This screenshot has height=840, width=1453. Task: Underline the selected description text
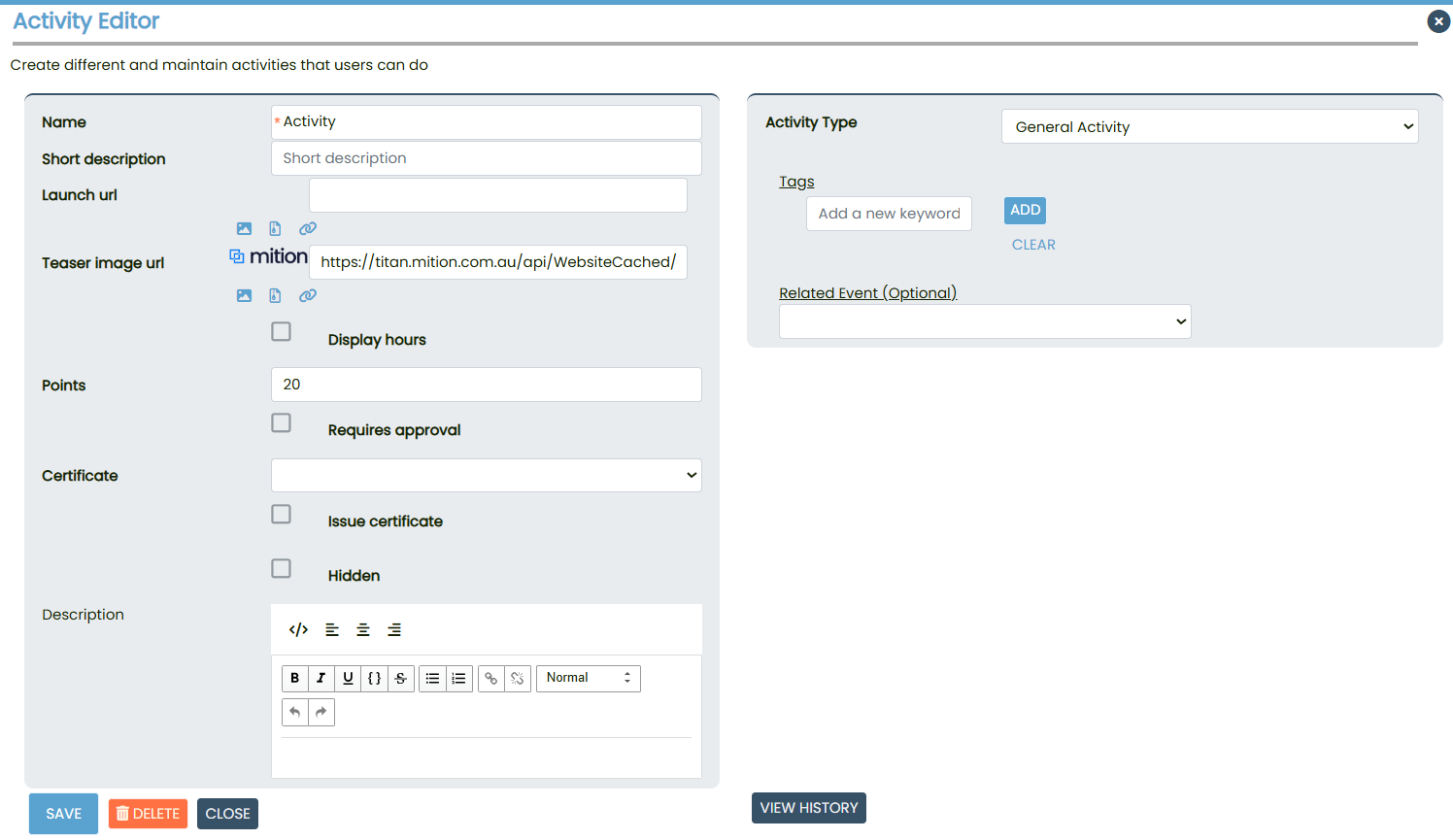click(348, 679)
